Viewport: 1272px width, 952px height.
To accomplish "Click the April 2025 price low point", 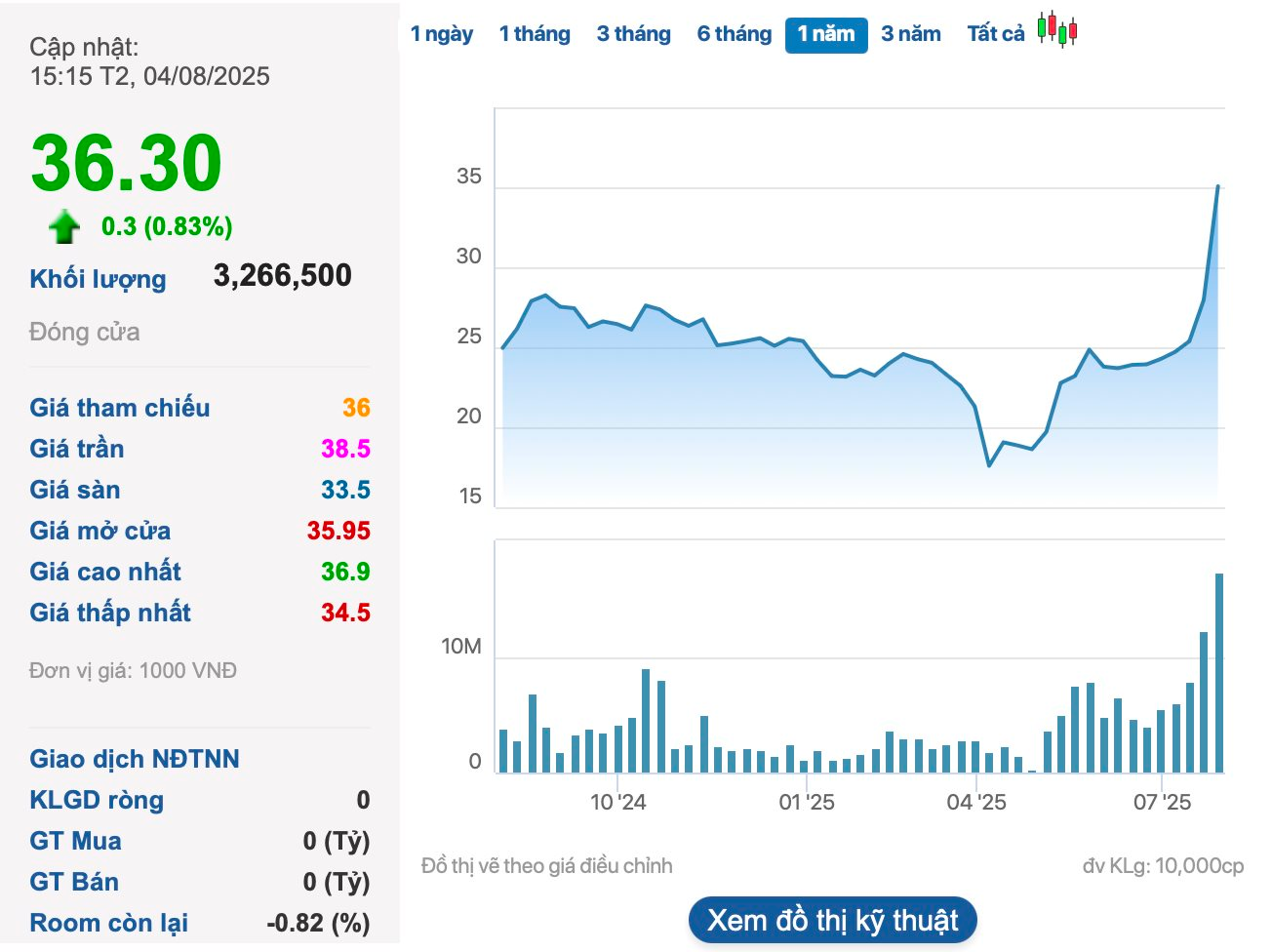I will [989, 465].
